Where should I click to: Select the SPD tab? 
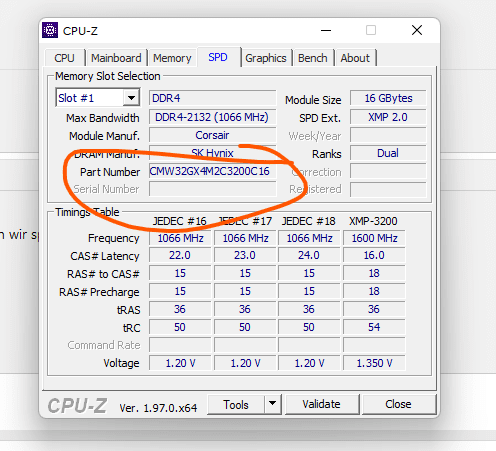pos(218,57)
